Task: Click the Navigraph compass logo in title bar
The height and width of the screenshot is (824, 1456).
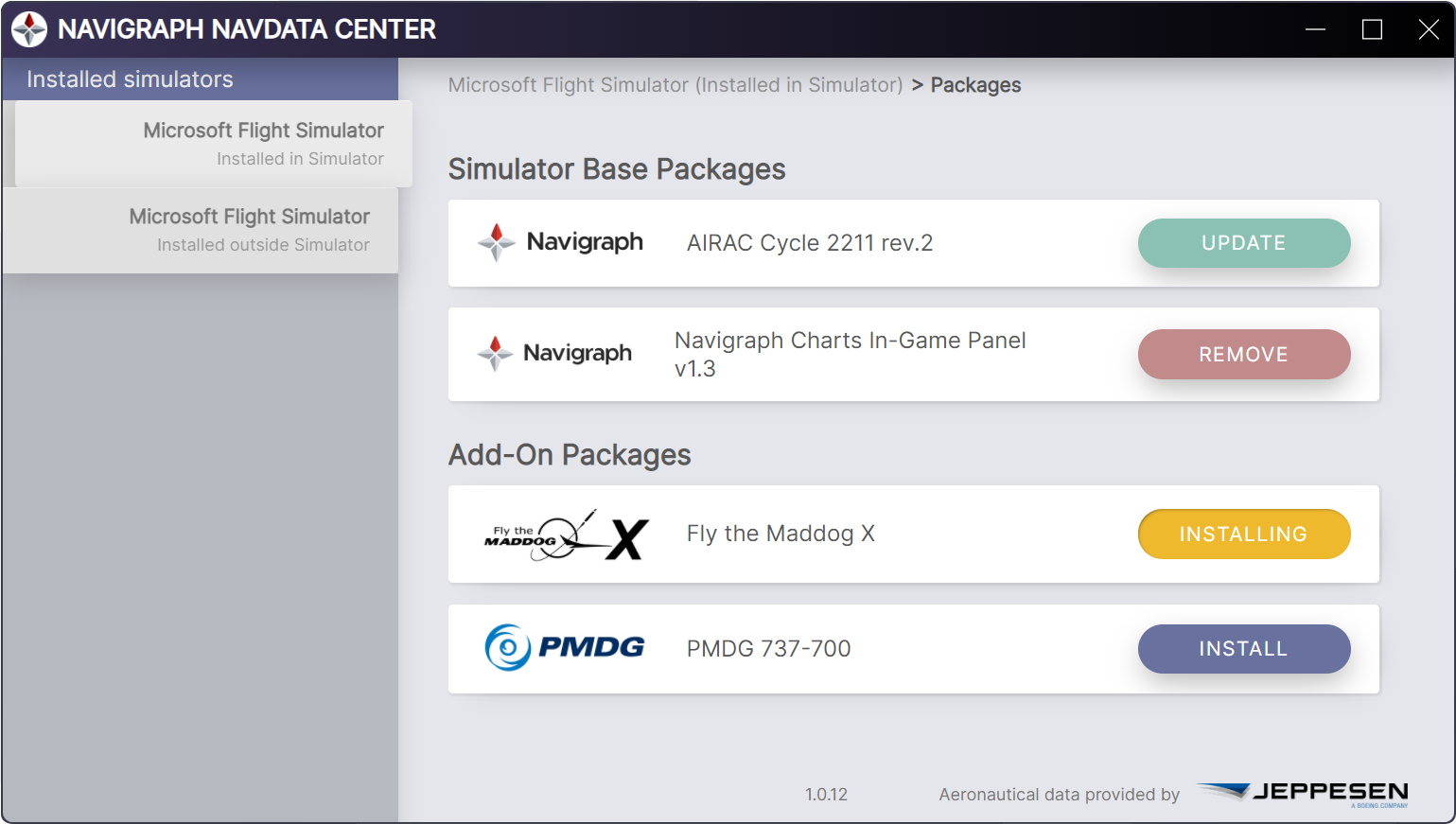Action: pos(29,29)
